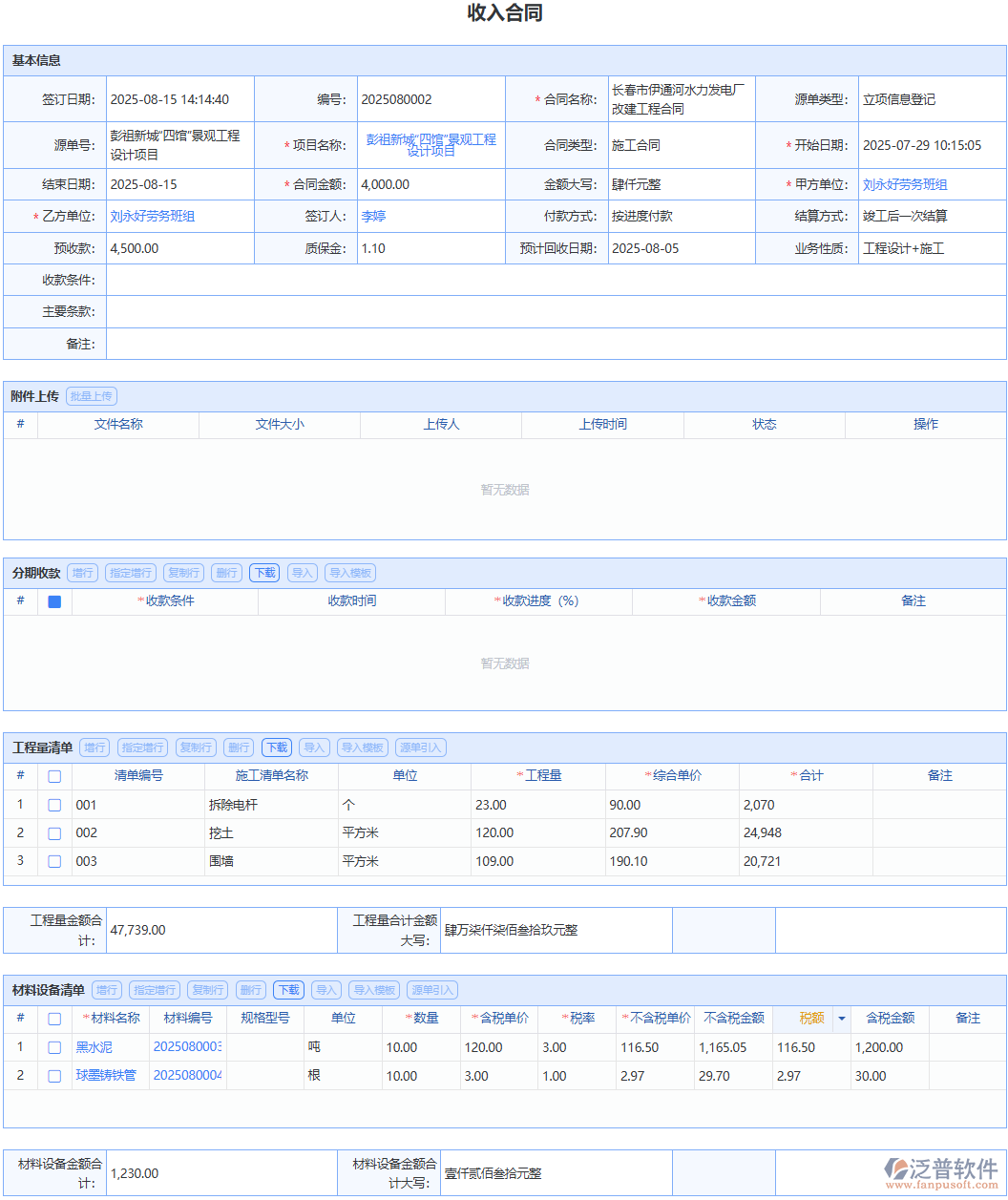Check the select-all checkbox in 工程量清单
Image resolution: width=1008 pixels, height=1200 pixels.
click(54, 776)
